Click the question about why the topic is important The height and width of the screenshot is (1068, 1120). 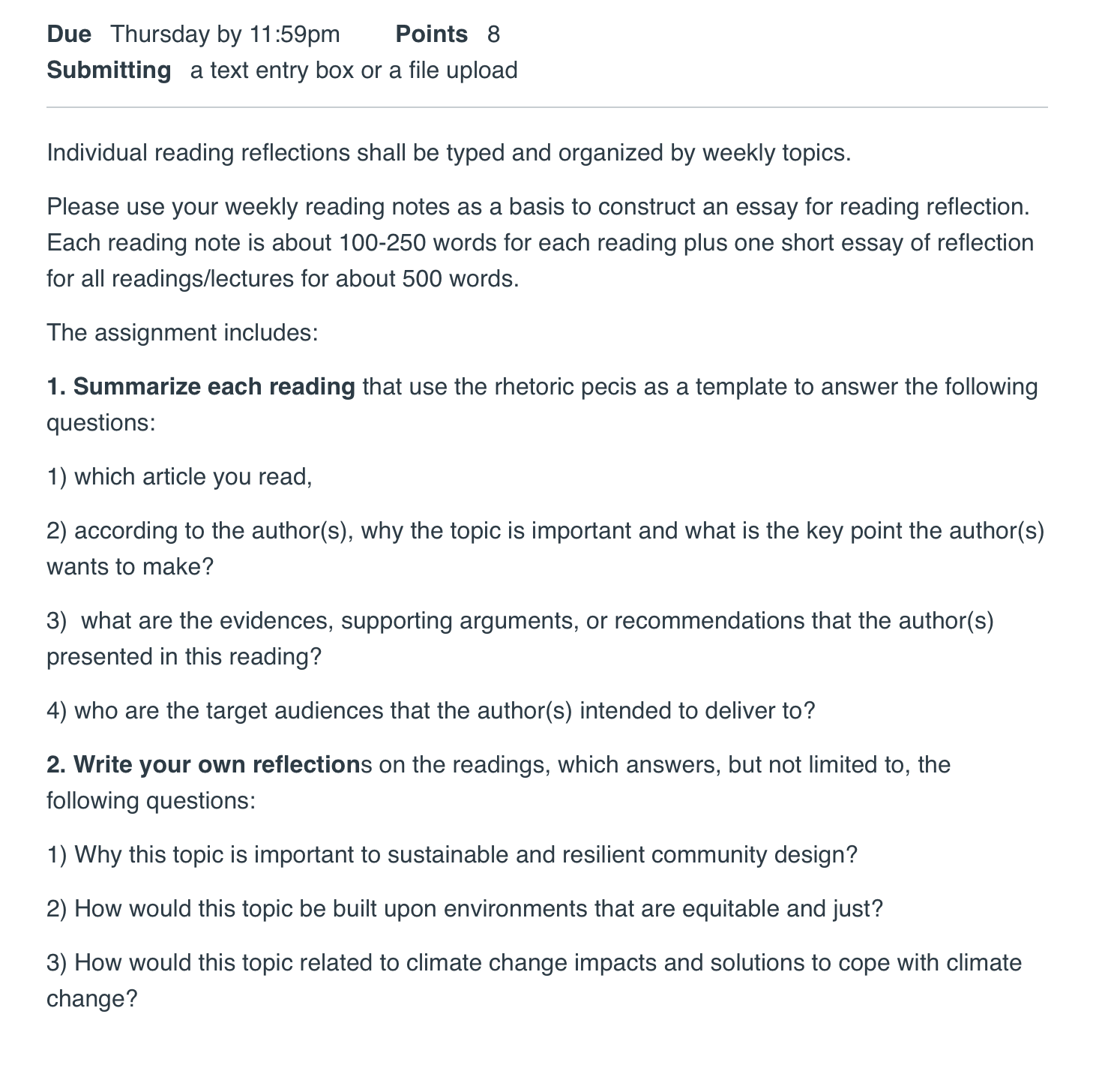tap(546, 549)
